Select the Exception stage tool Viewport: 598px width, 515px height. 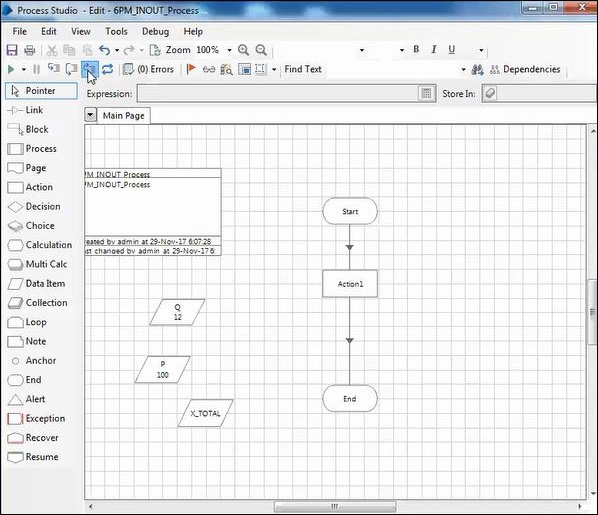pos(36,418)
